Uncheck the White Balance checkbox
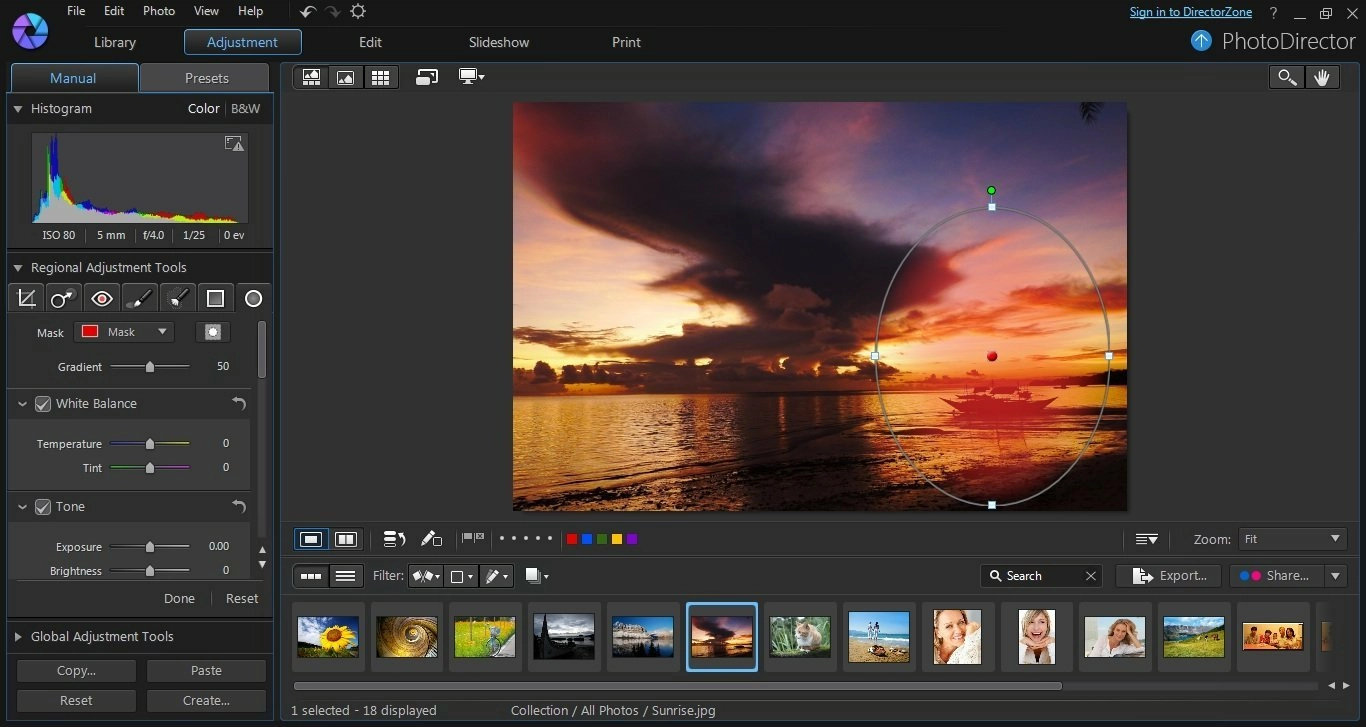Screen dimensions: 1366x727 (x=43, y=404)
